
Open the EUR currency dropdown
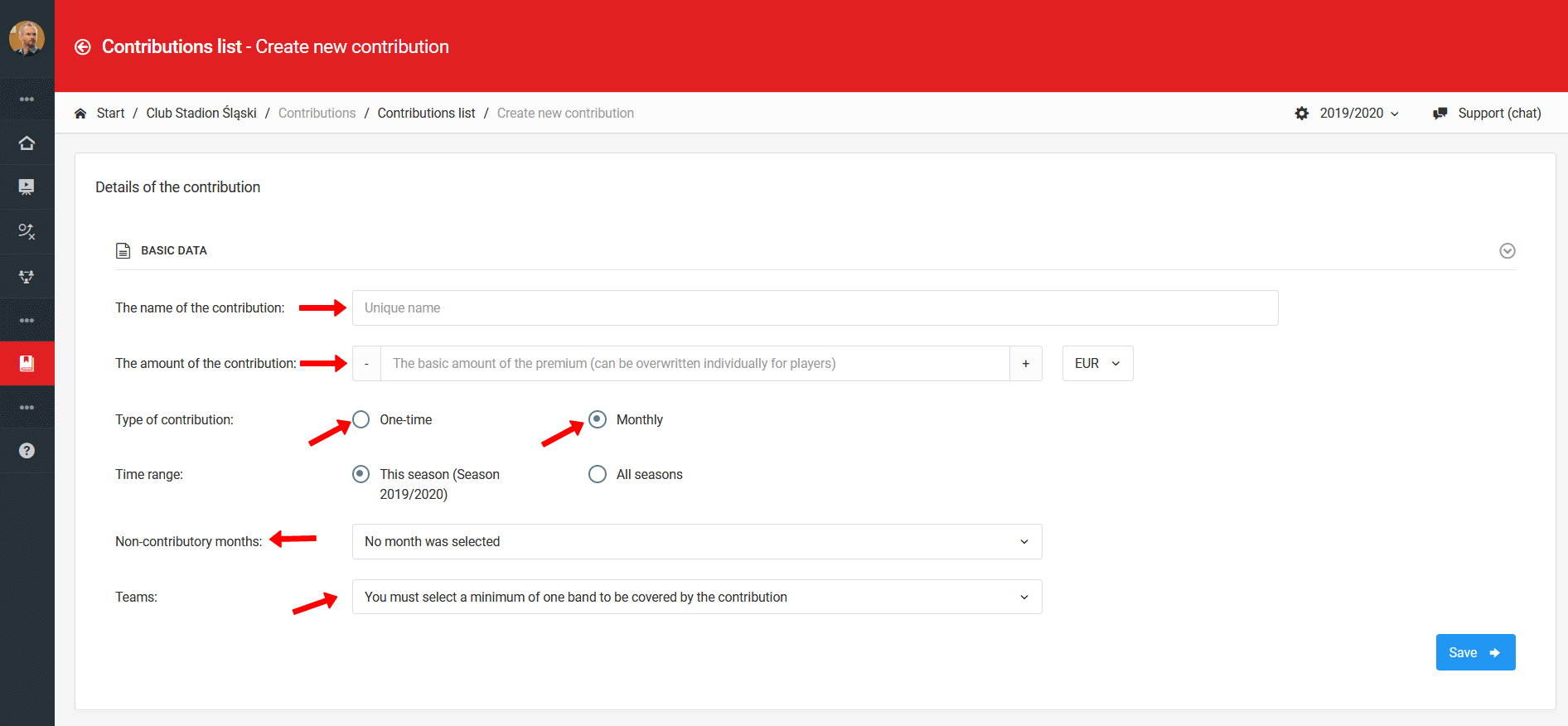click(1097, 364)
